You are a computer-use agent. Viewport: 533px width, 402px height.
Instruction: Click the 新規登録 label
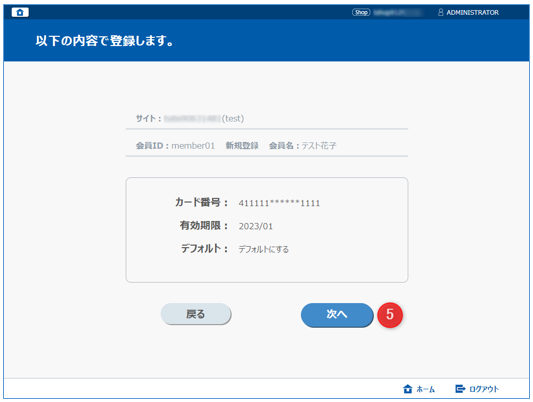[242, 146]
